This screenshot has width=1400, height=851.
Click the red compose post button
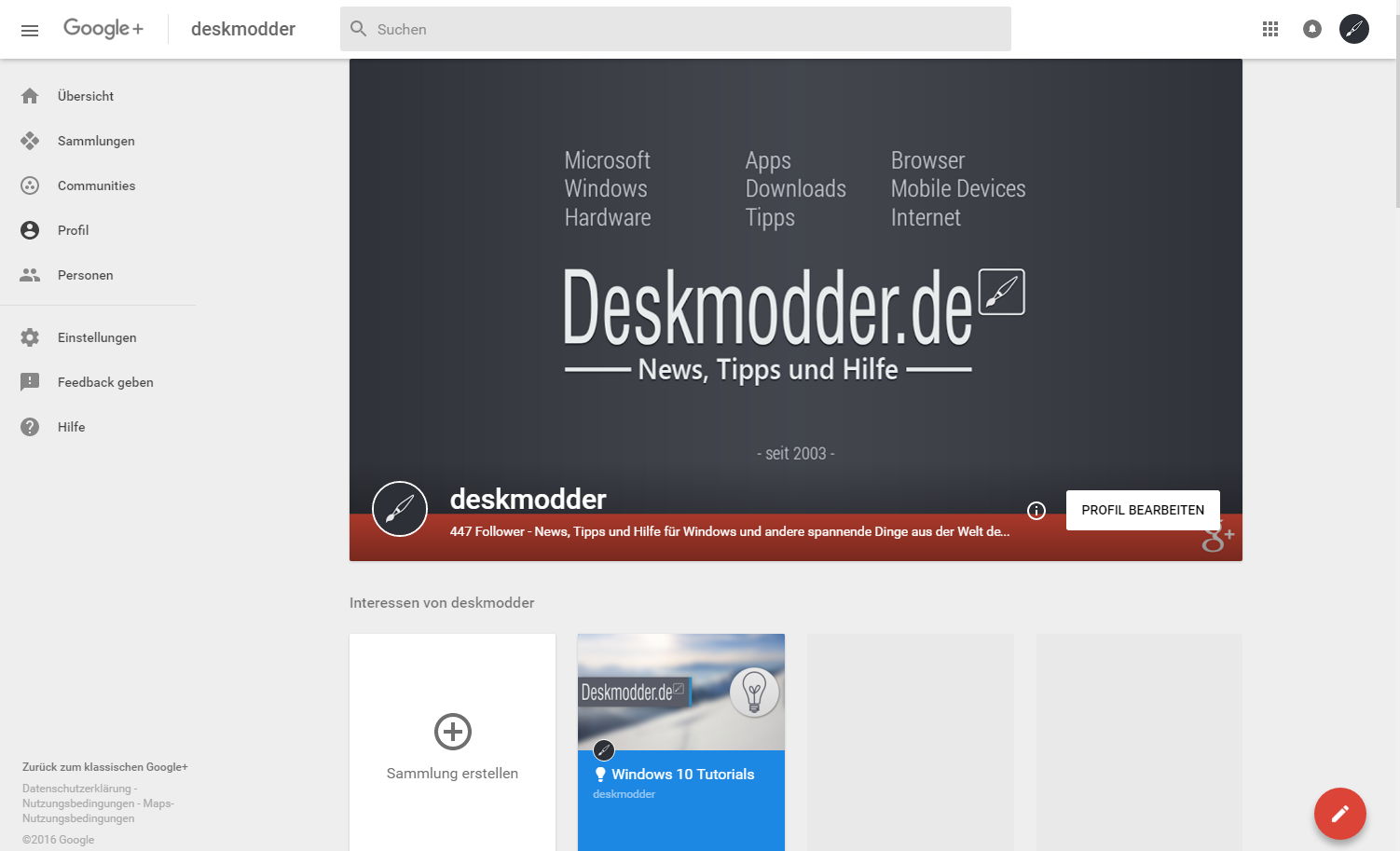[1339, 814]
